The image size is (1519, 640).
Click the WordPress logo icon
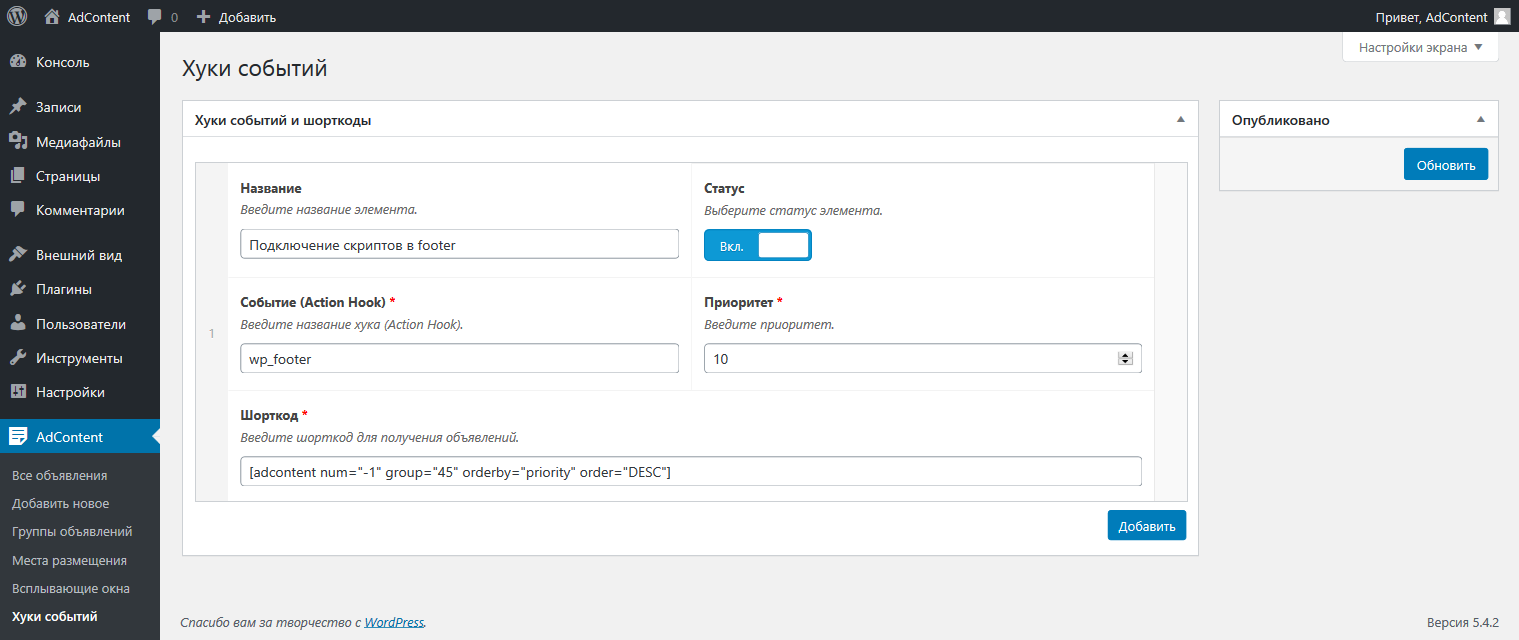[17, 16]
